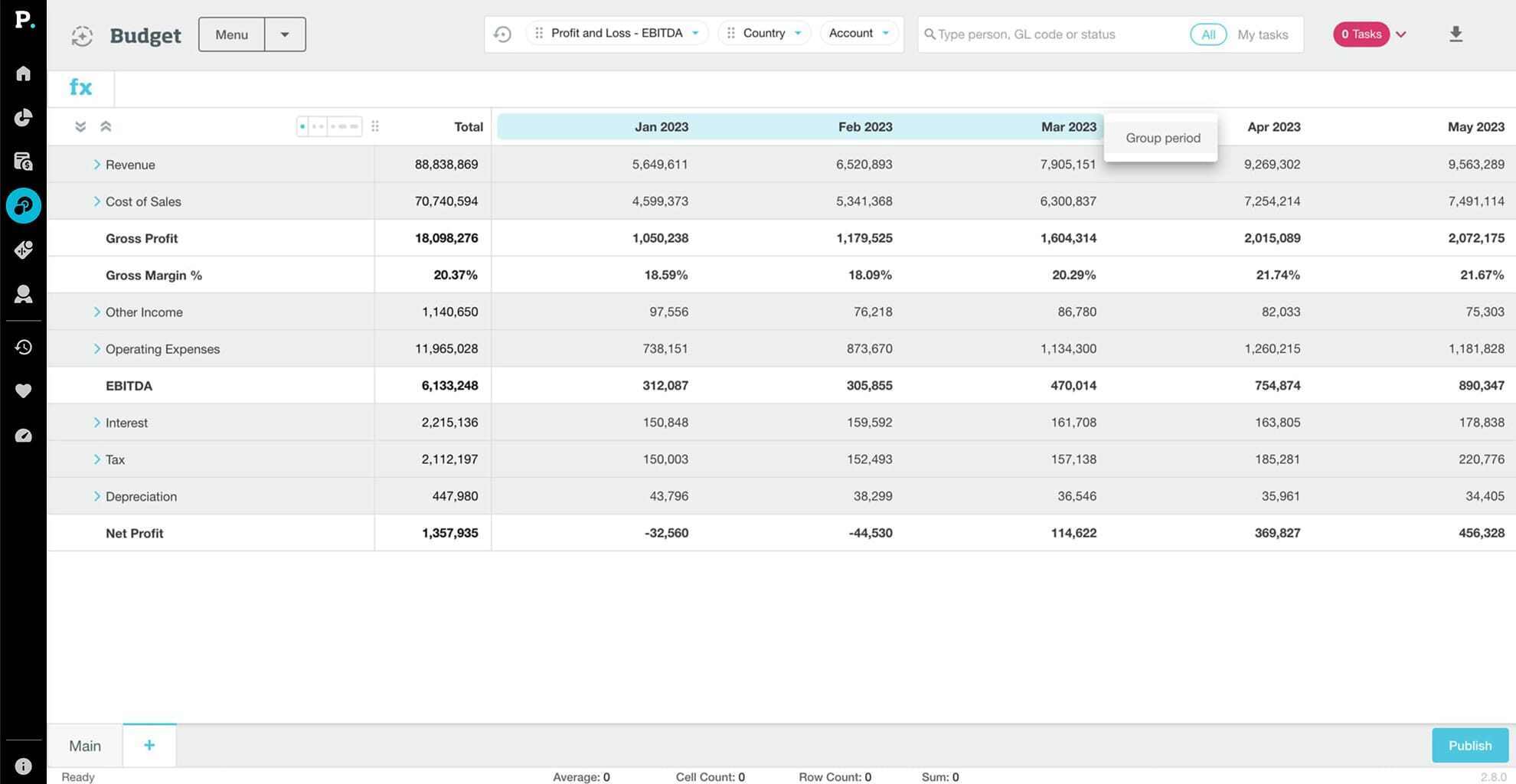Toggle the column density level selector
1516x784 pixels.
point(329,126)
